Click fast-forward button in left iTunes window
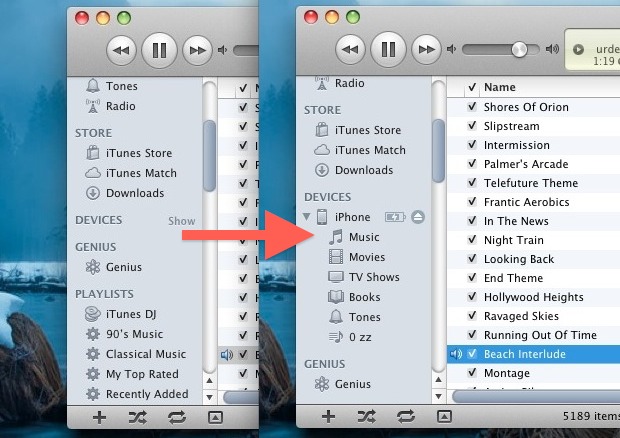620x438 pixels. click(x=197, y=50)
